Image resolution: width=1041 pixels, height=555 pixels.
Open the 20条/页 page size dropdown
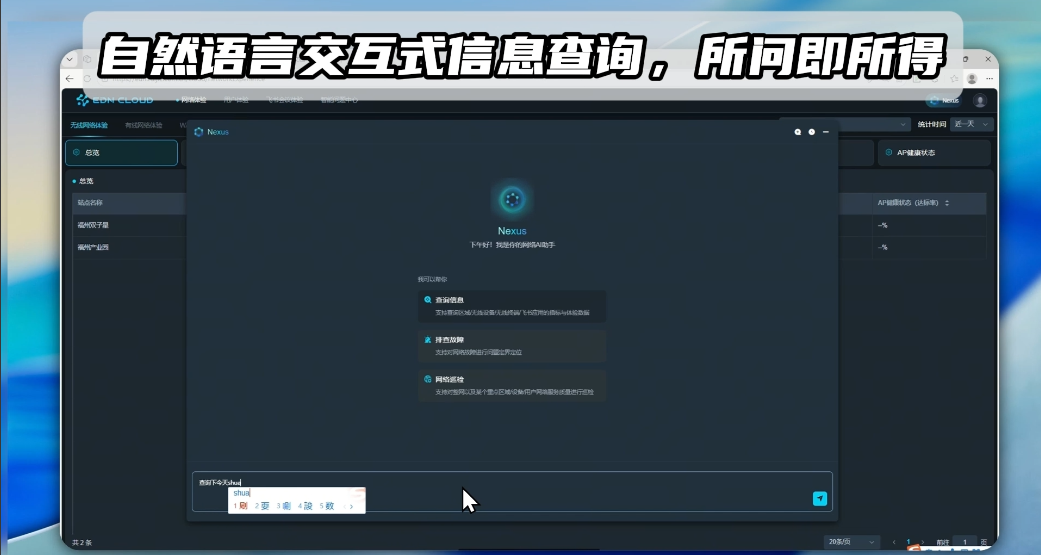click(x=851, y=542)
